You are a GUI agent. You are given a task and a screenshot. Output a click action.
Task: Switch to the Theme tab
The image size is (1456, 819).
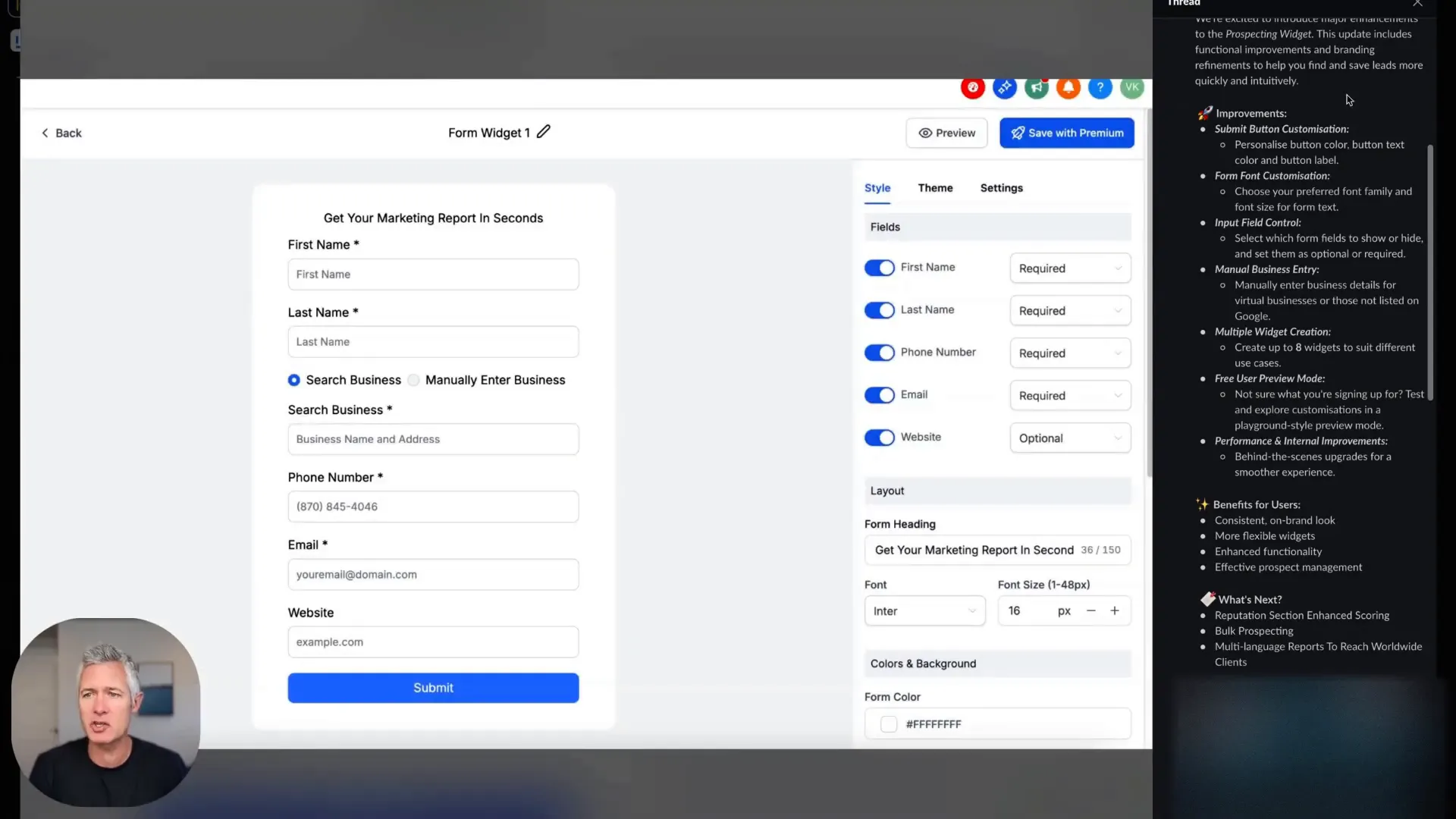pyautogui.click(x=935, y=188)
